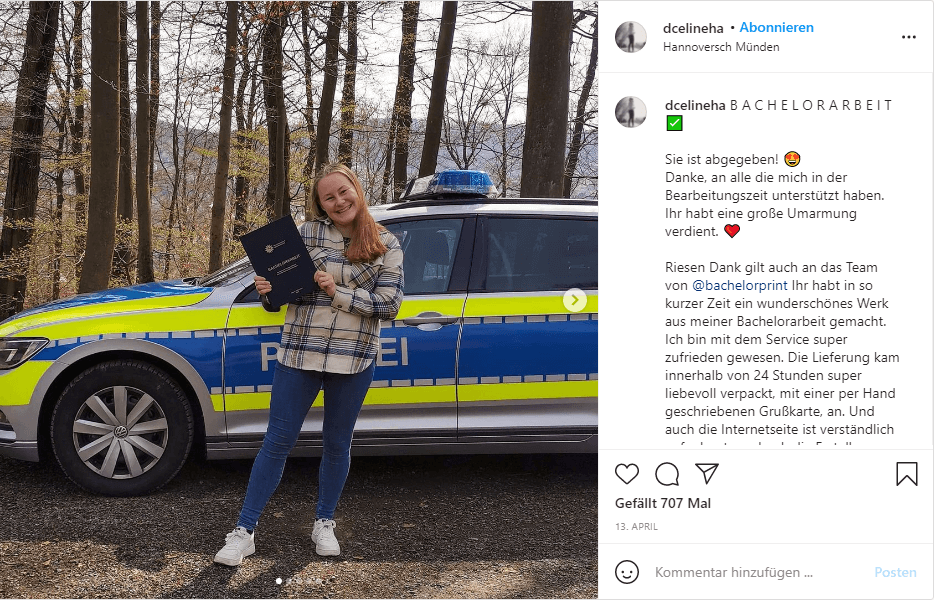The height and width of the screenshot is (600, 934).
Task: Click dcelineha username in caption
Action: click(695, 105)
